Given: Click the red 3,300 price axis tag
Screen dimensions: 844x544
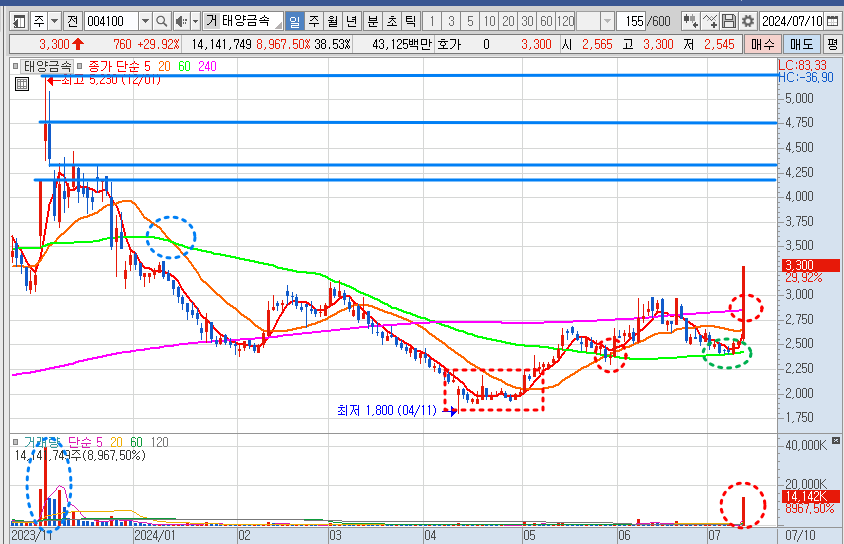Looking at the screenshot, I should pyautogui.click(x=811, y=265).
